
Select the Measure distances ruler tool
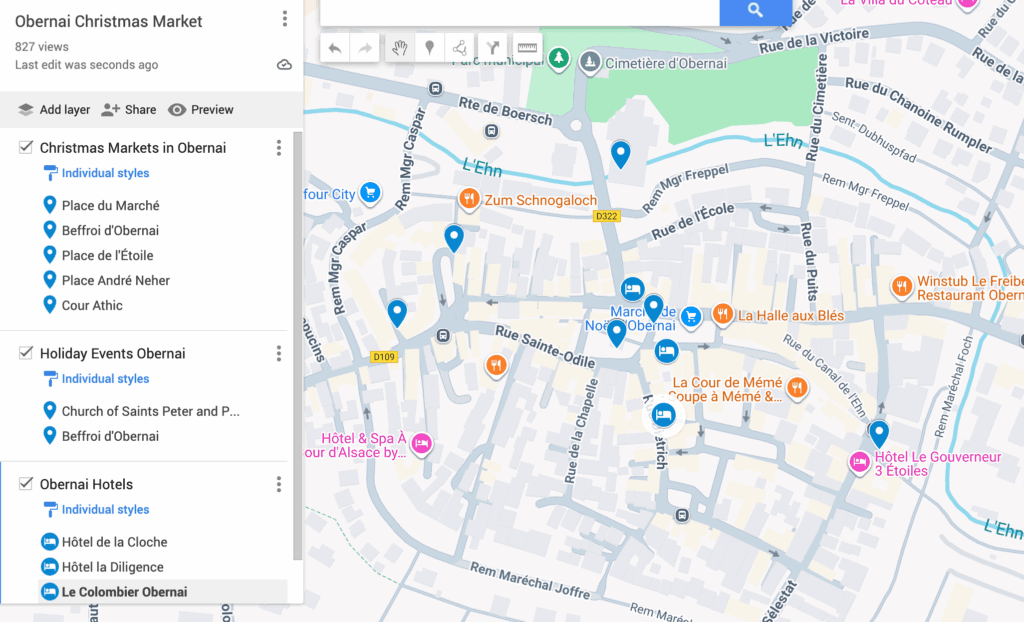527,48
